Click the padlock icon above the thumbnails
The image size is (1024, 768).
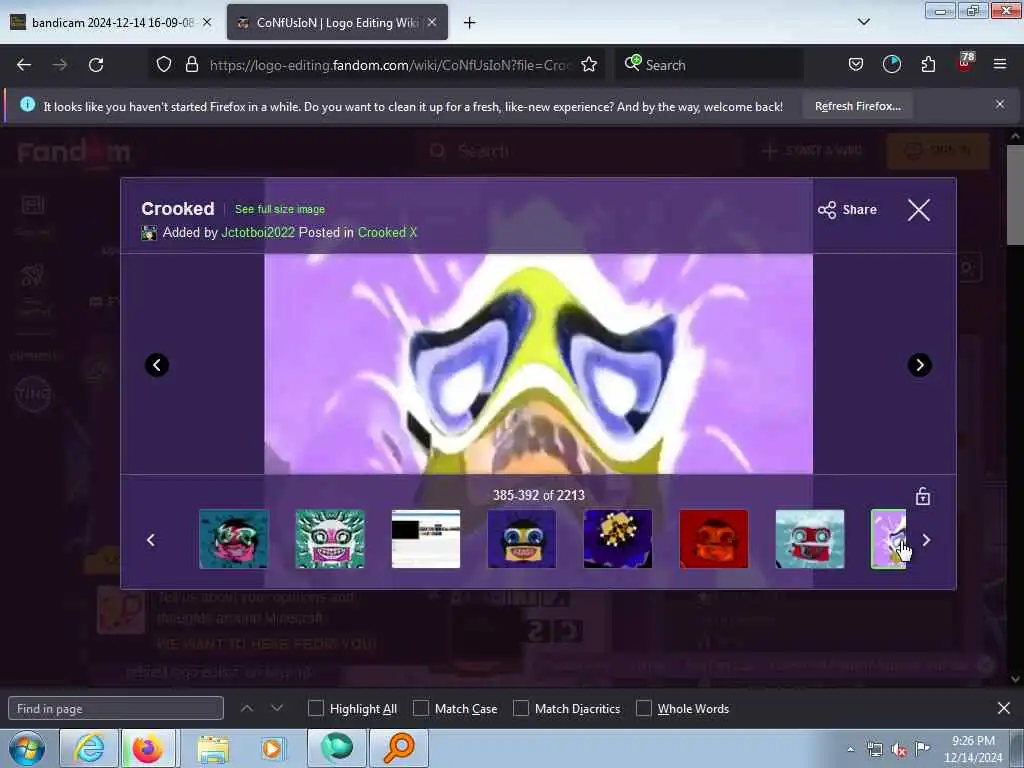pos(923,496)
